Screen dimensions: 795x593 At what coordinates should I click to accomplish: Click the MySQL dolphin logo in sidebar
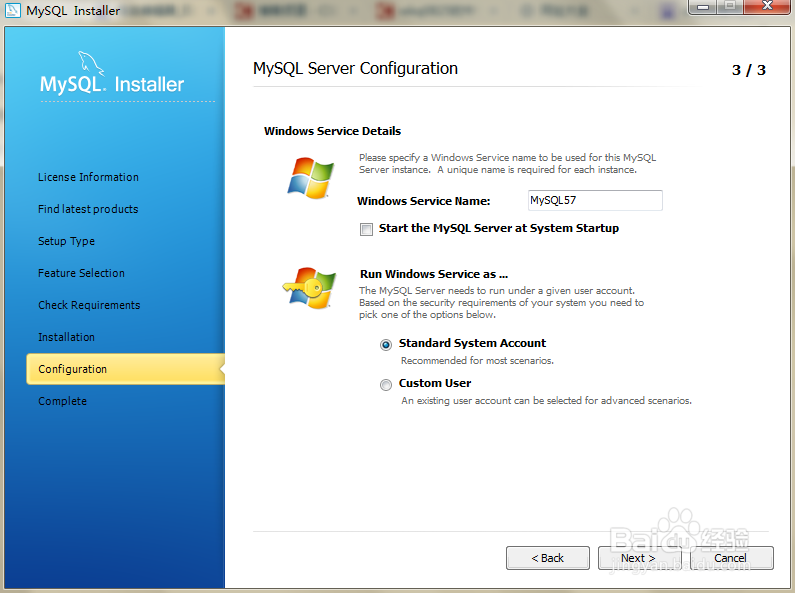(91, 63)
